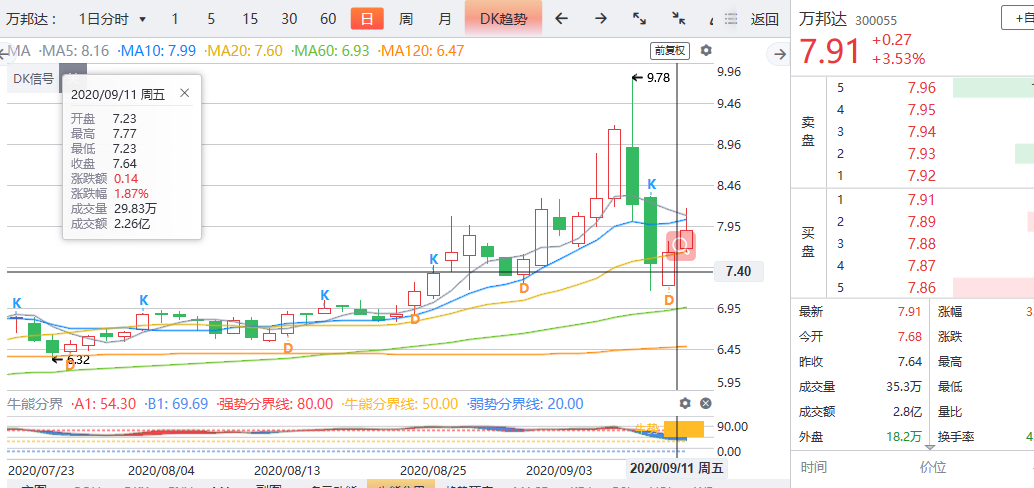Close the 2020/09/11 data tooltip

[x=185, y=93]
